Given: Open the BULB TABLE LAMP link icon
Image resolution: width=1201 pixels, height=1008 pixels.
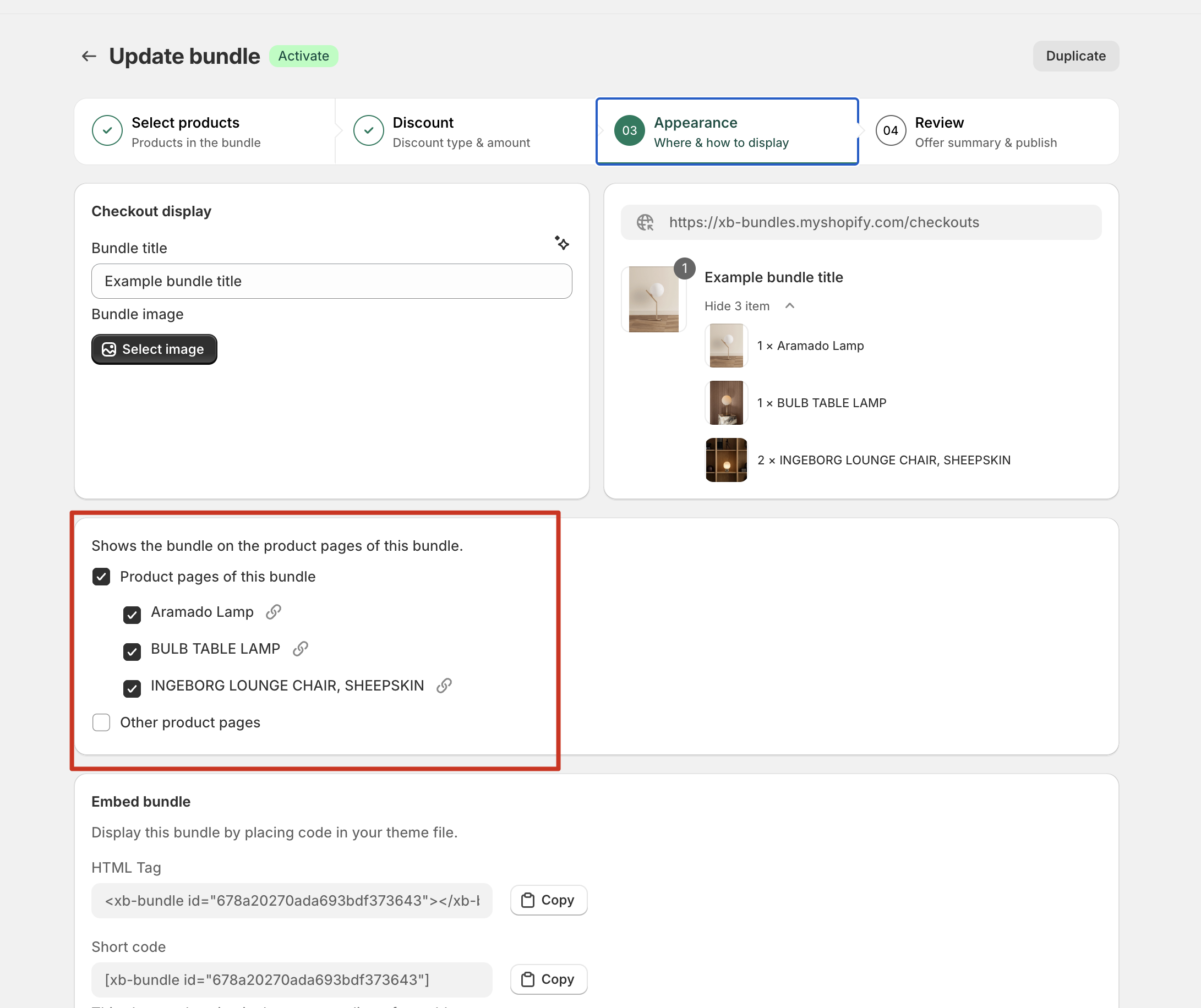Looking at the screenshot, I should click(x=301, y=648).
